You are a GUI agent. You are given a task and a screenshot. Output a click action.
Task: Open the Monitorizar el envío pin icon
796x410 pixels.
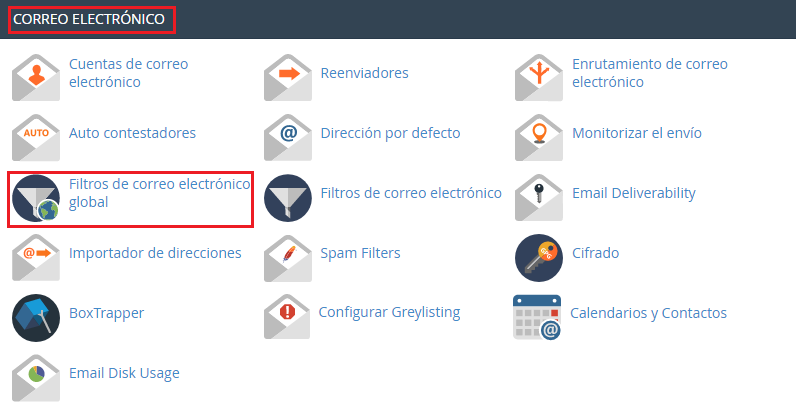539,138
